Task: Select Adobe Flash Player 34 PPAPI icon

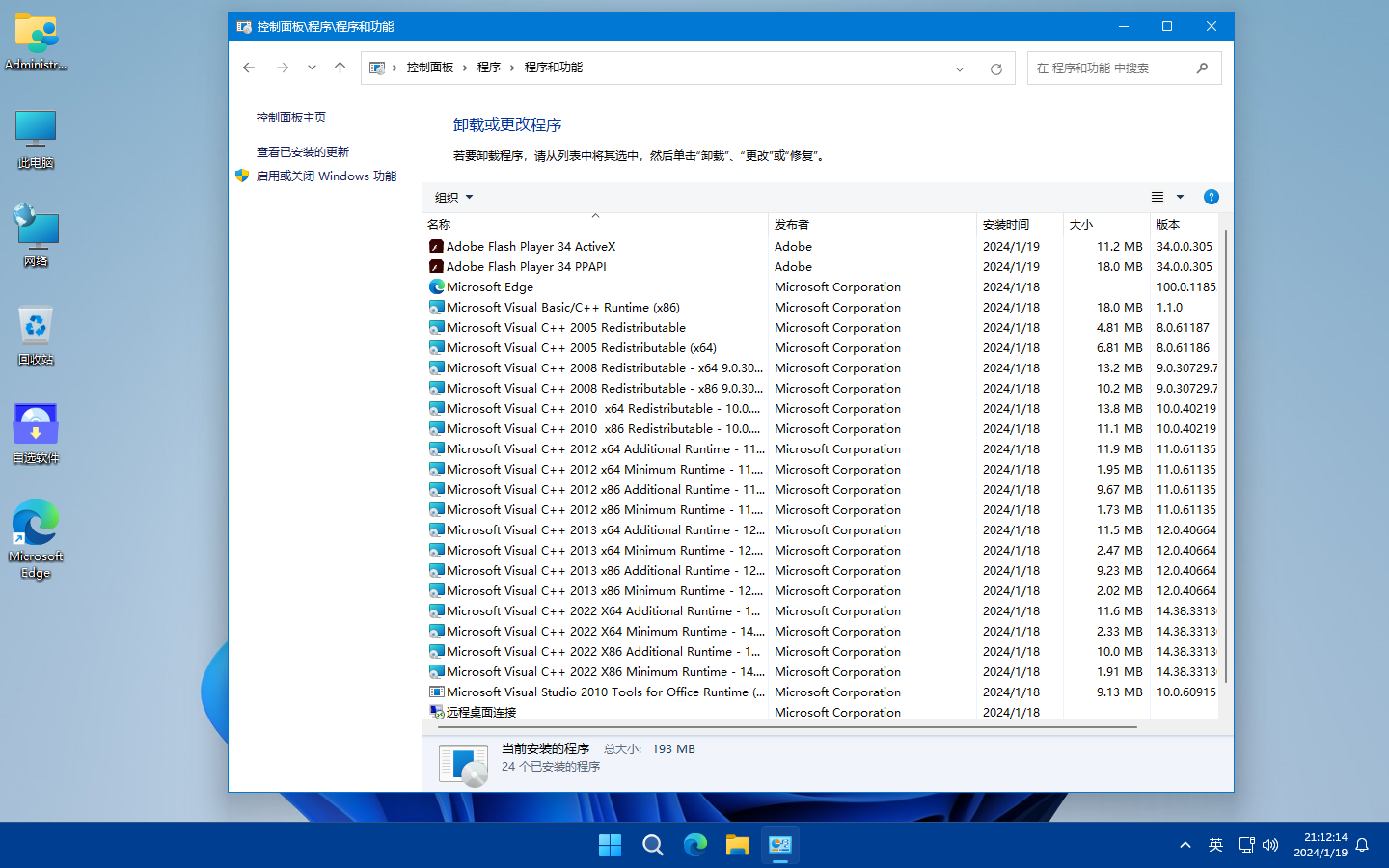Action: coord(436,267)
